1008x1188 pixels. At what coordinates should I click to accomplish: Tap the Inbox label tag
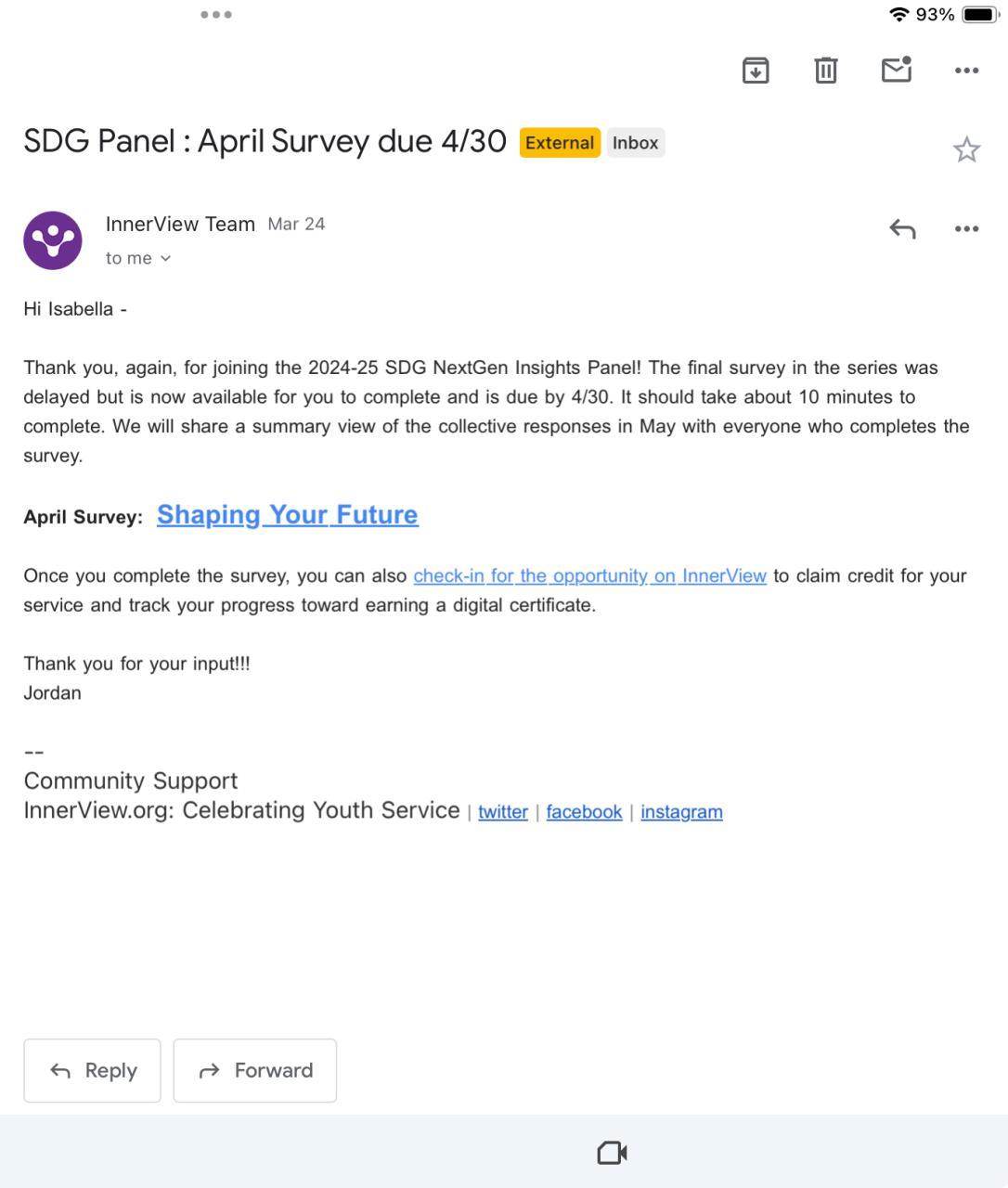(636, 143)
